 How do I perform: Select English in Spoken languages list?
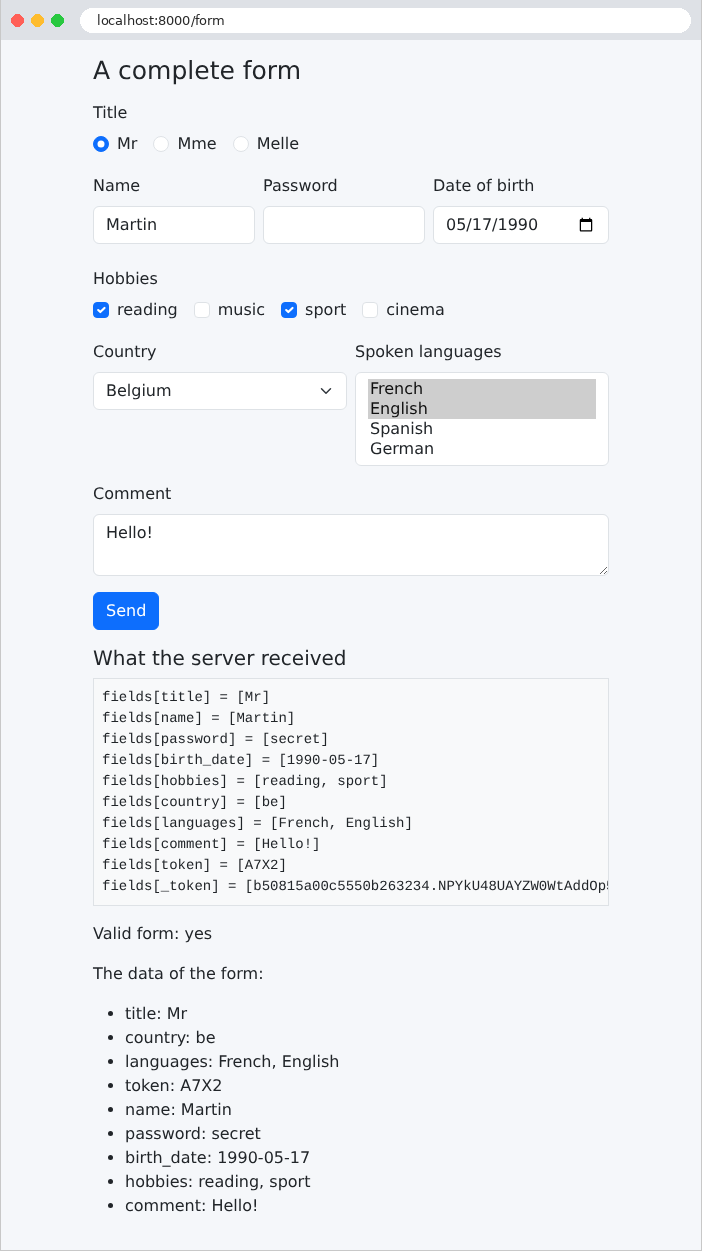click(482, 409)
